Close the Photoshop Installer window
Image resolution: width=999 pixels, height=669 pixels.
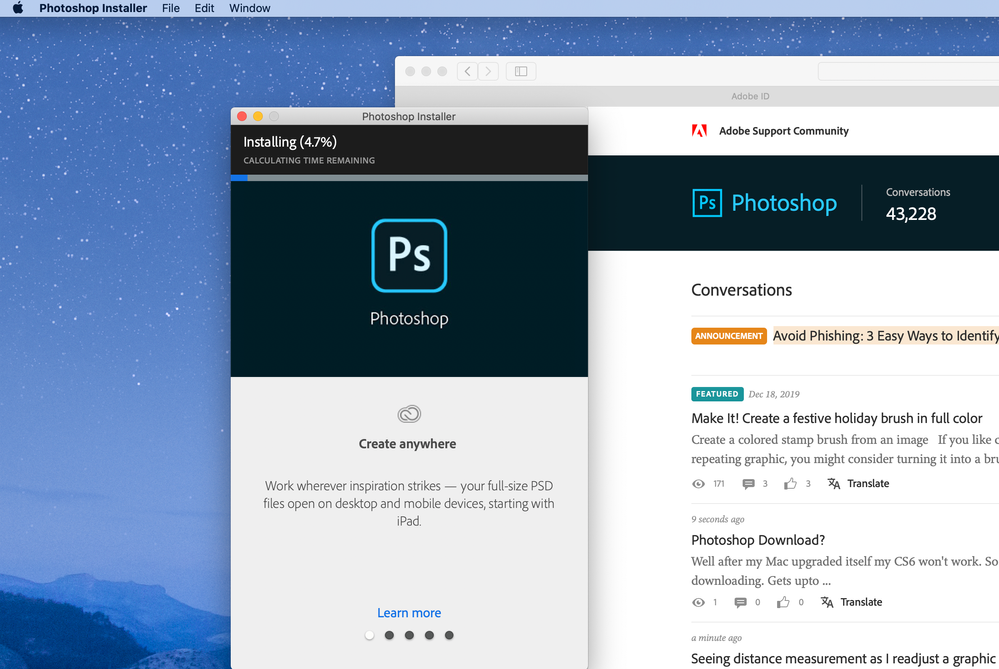click(242, 116)
